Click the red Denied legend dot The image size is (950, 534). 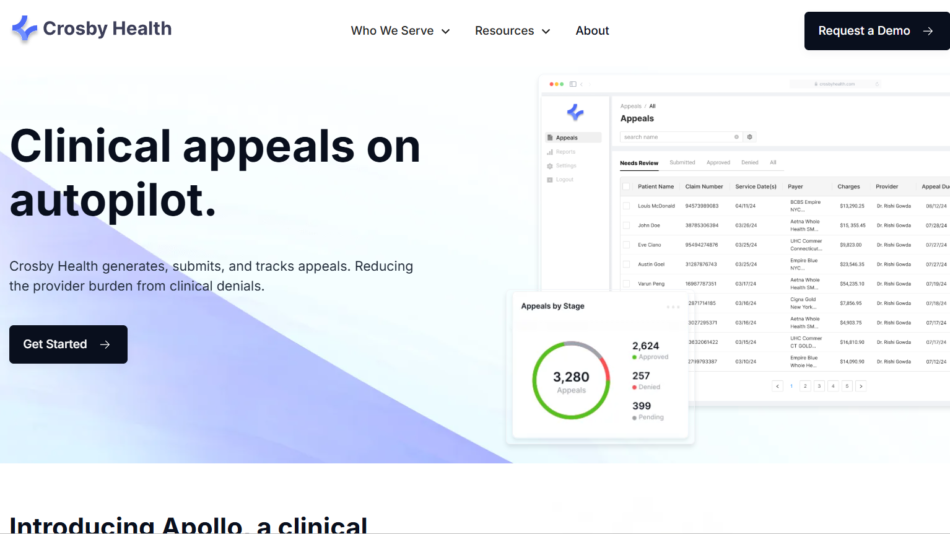coord(634,387)
